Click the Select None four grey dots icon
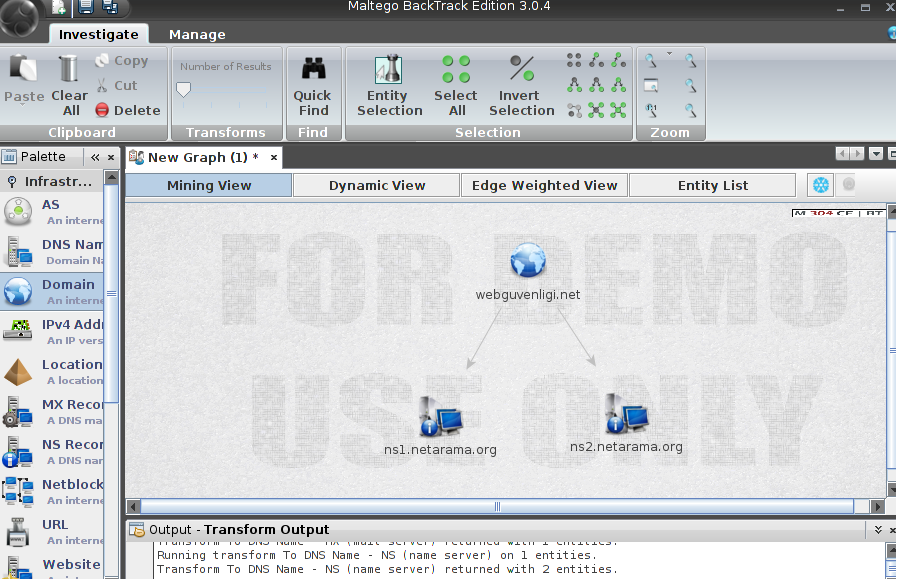 574,60
